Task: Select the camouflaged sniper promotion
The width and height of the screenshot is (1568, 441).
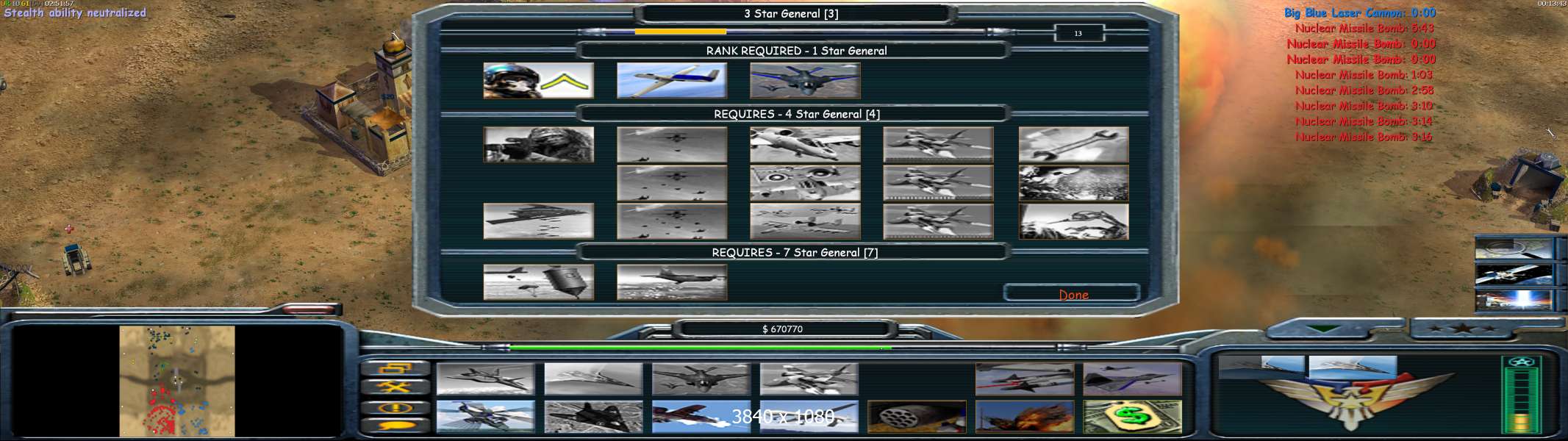Action: pyautogui.click(x=538, y=145)
